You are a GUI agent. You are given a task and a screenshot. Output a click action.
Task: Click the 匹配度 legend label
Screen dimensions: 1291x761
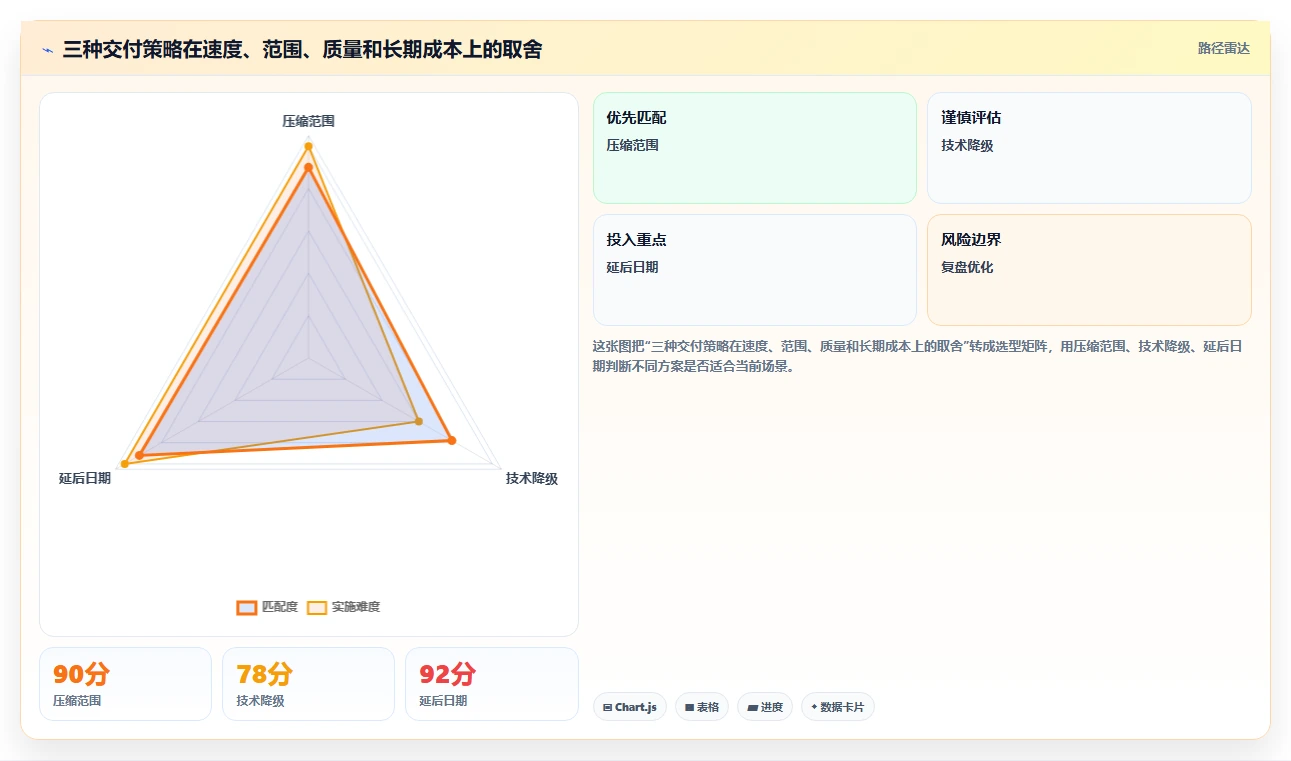point(280,607)
